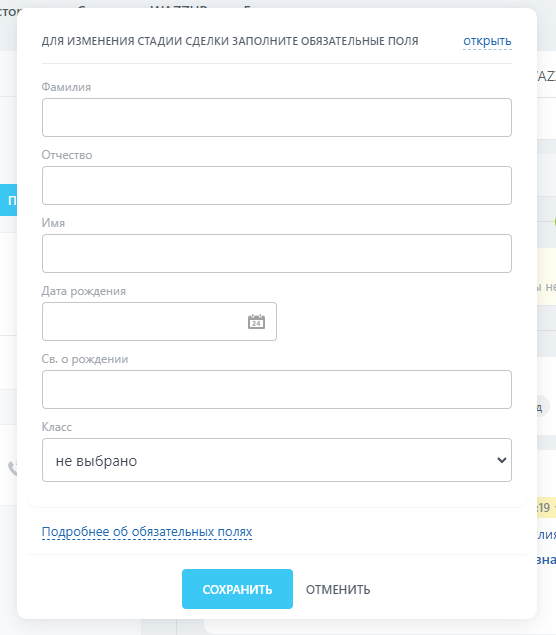Focus the Св. о рождении field
Screen dimensions: 556x635
277,390
